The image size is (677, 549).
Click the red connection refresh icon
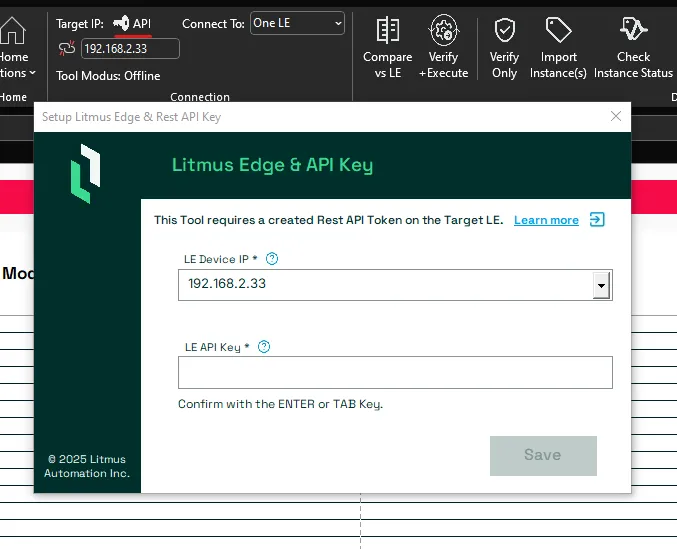coord(67,48)
